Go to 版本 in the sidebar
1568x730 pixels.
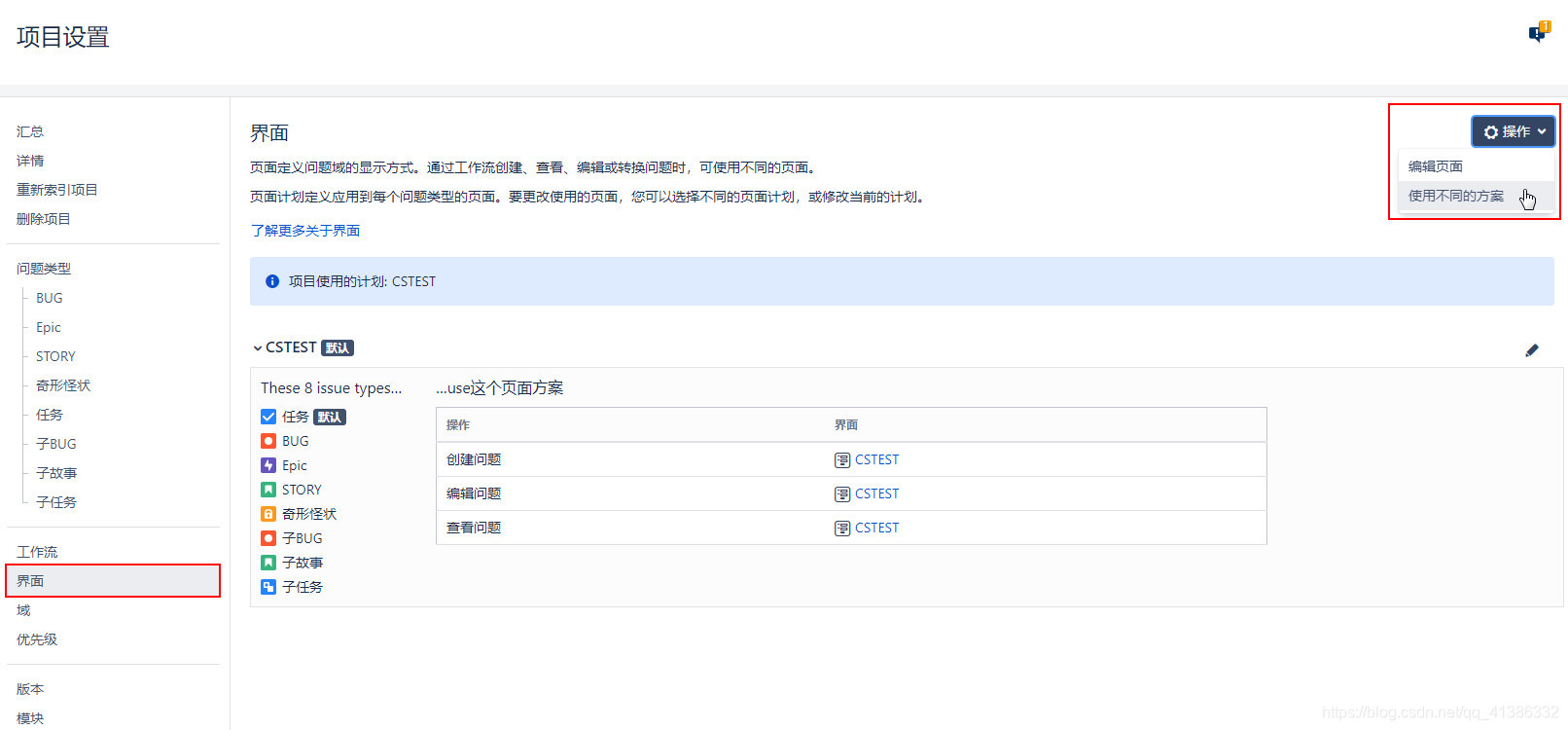pyautogui.click(x=30, y=689)
